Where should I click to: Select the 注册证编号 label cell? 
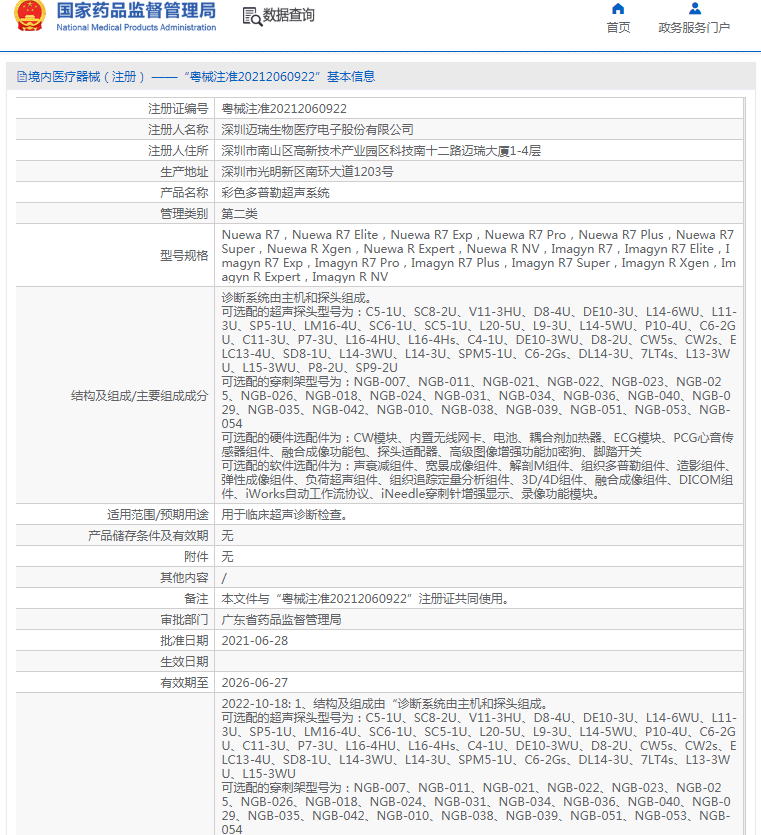(x=114, y=109)
